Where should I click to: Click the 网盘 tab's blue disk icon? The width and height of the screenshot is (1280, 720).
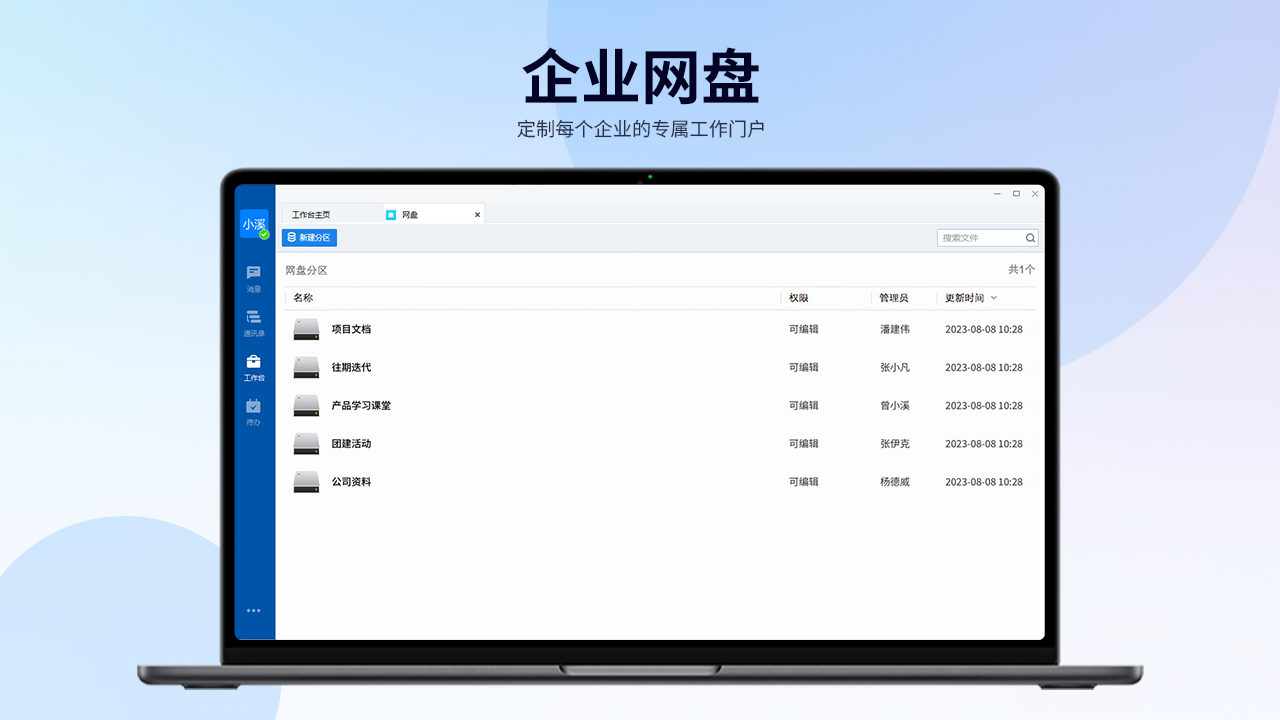390,214
